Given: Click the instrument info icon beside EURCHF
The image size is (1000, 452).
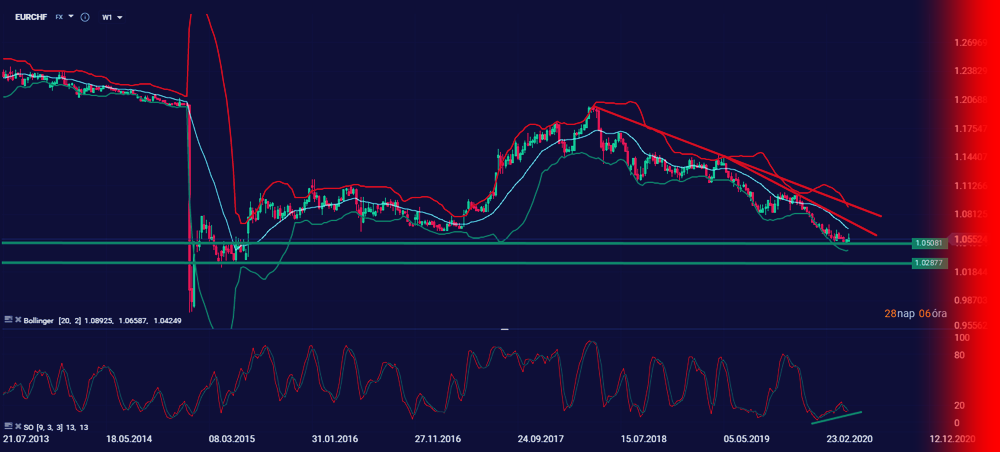Looking at the screenshot, I should 84,17.
